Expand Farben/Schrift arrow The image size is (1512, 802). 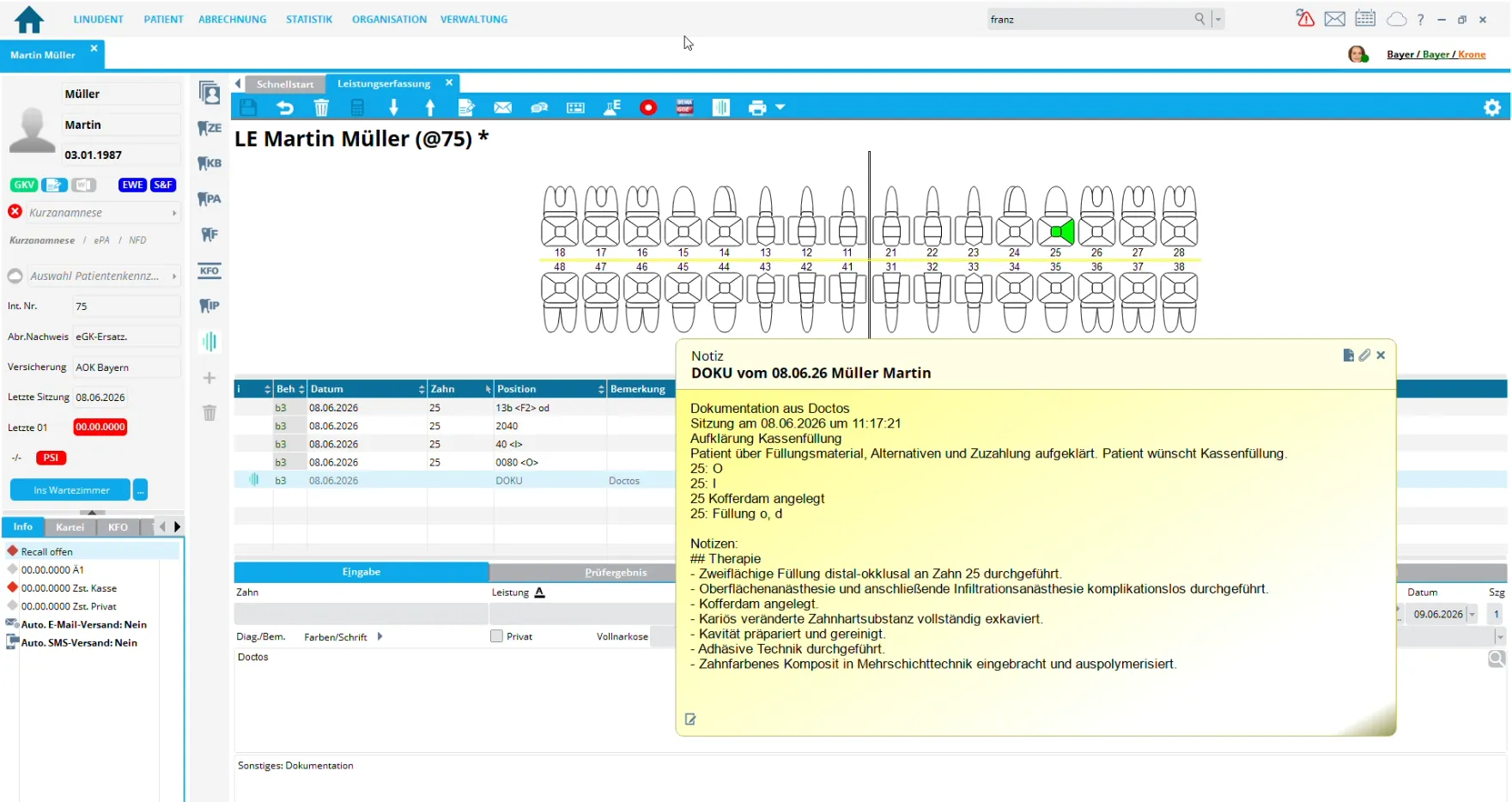tap(380, 636)
